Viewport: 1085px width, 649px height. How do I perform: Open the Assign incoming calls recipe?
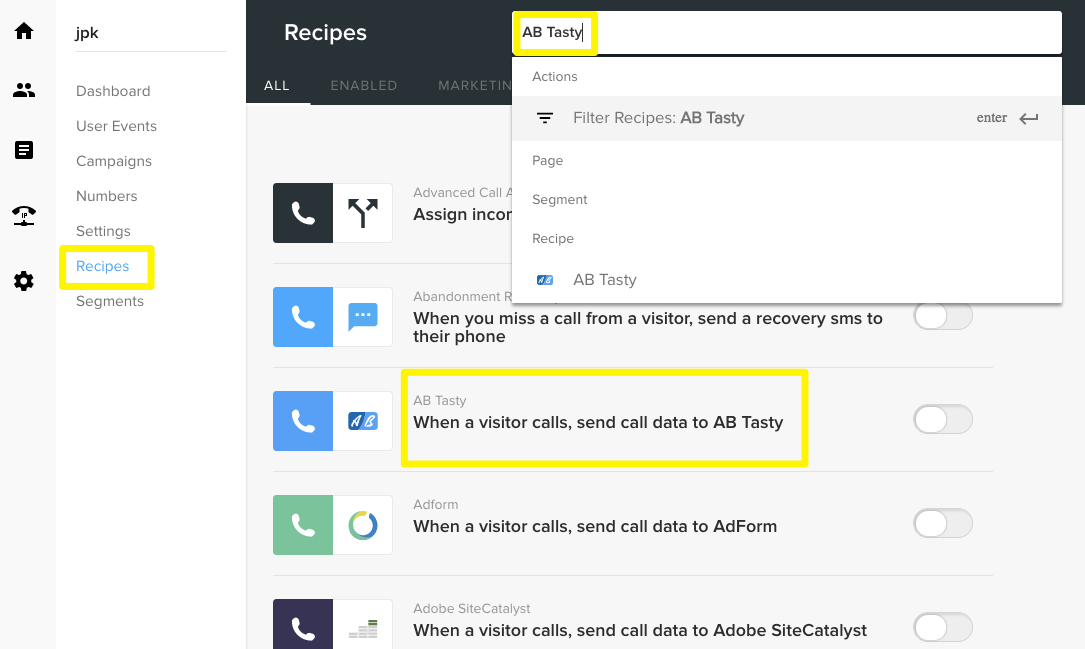click(x=462, y=214)
